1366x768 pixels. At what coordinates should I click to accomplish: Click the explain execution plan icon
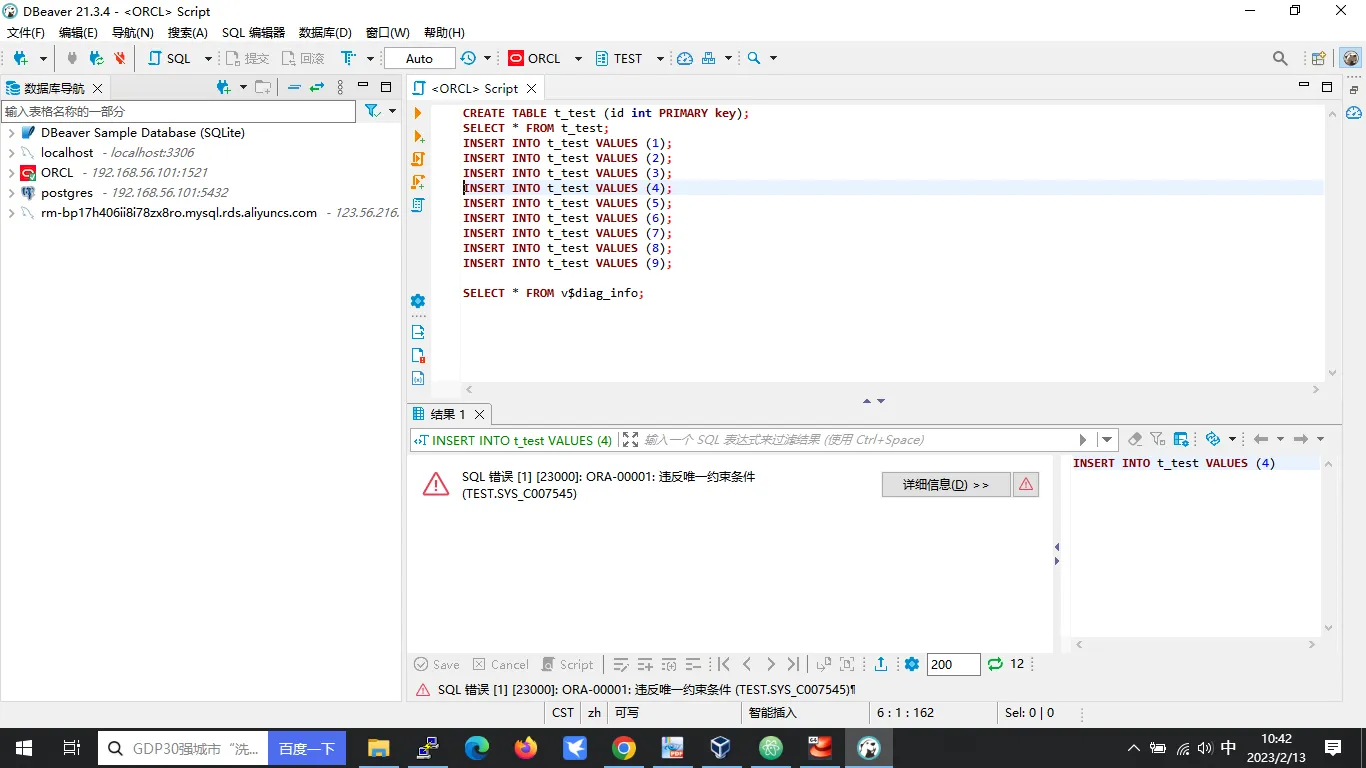pyautogui.click(x=418, y=182)
